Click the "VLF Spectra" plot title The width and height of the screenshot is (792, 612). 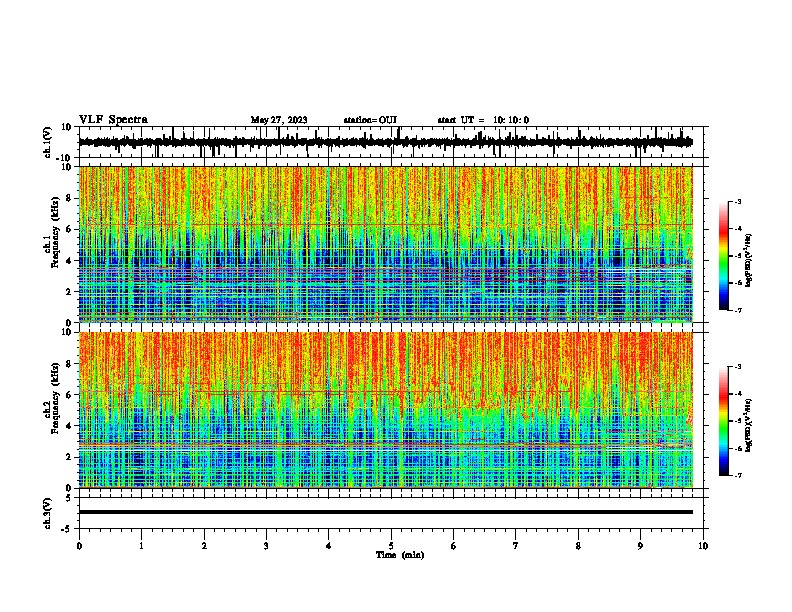point(113,120)
